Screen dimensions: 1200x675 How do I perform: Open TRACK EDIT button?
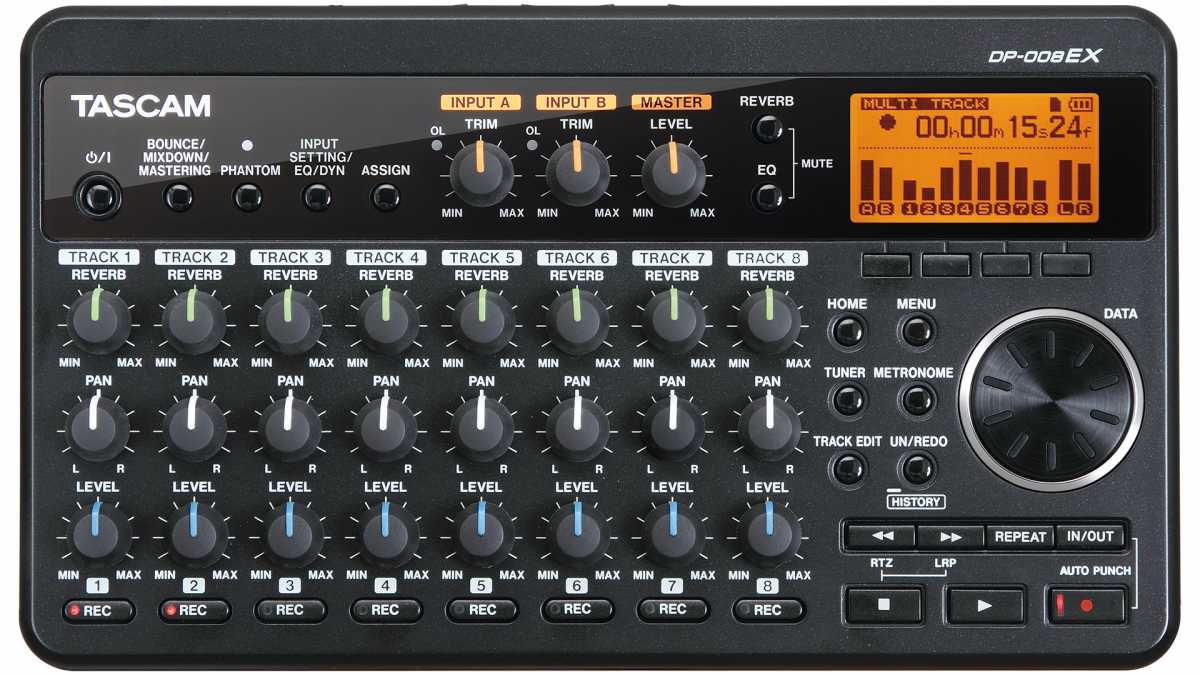(x=848, y=468)
